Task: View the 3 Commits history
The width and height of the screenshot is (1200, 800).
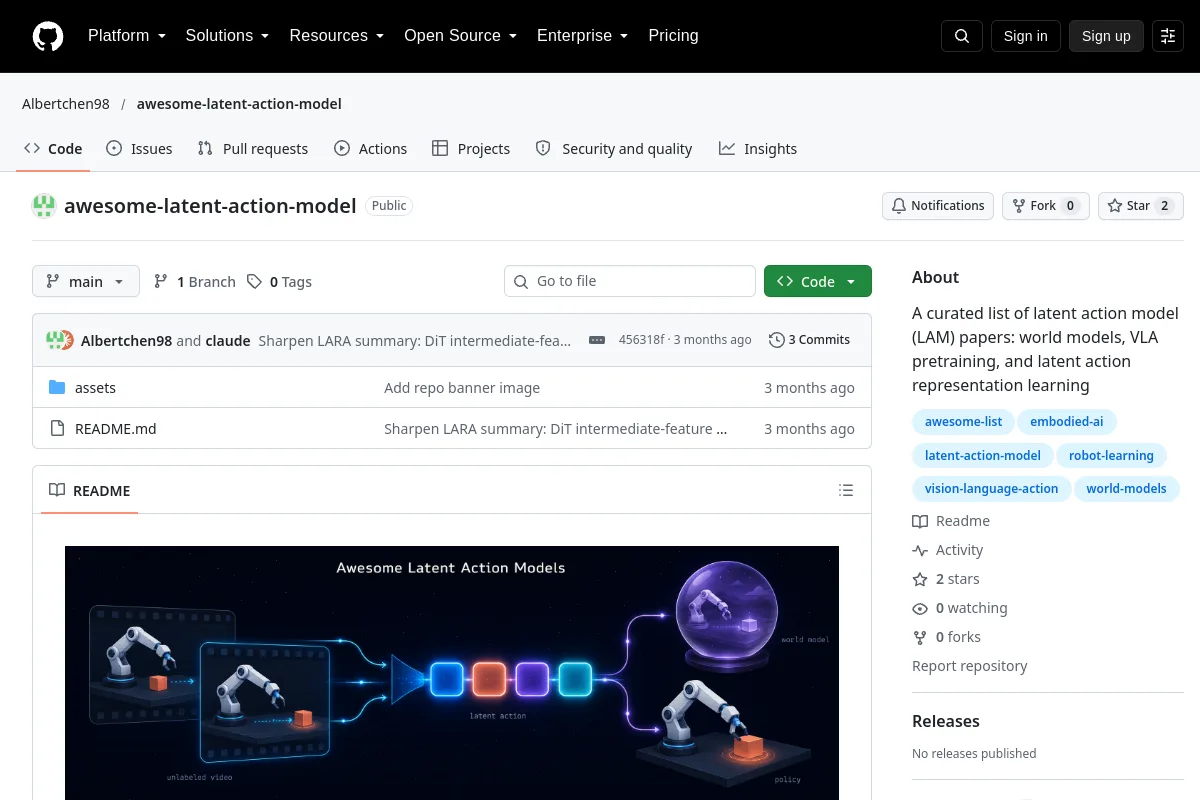Action: point(809,340)
